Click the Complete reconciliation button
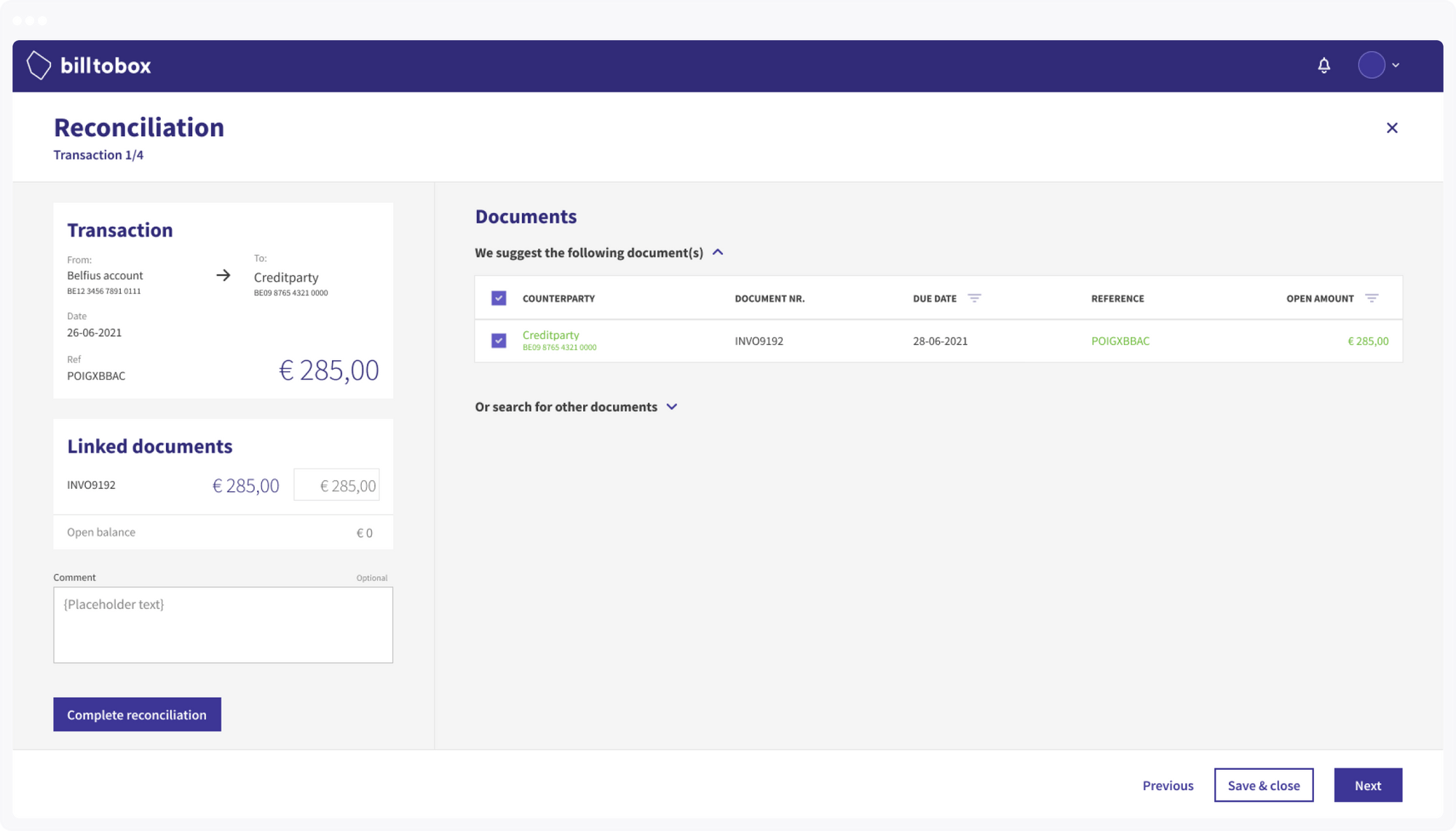This screenshot has height=831, width=1456. 137,715
